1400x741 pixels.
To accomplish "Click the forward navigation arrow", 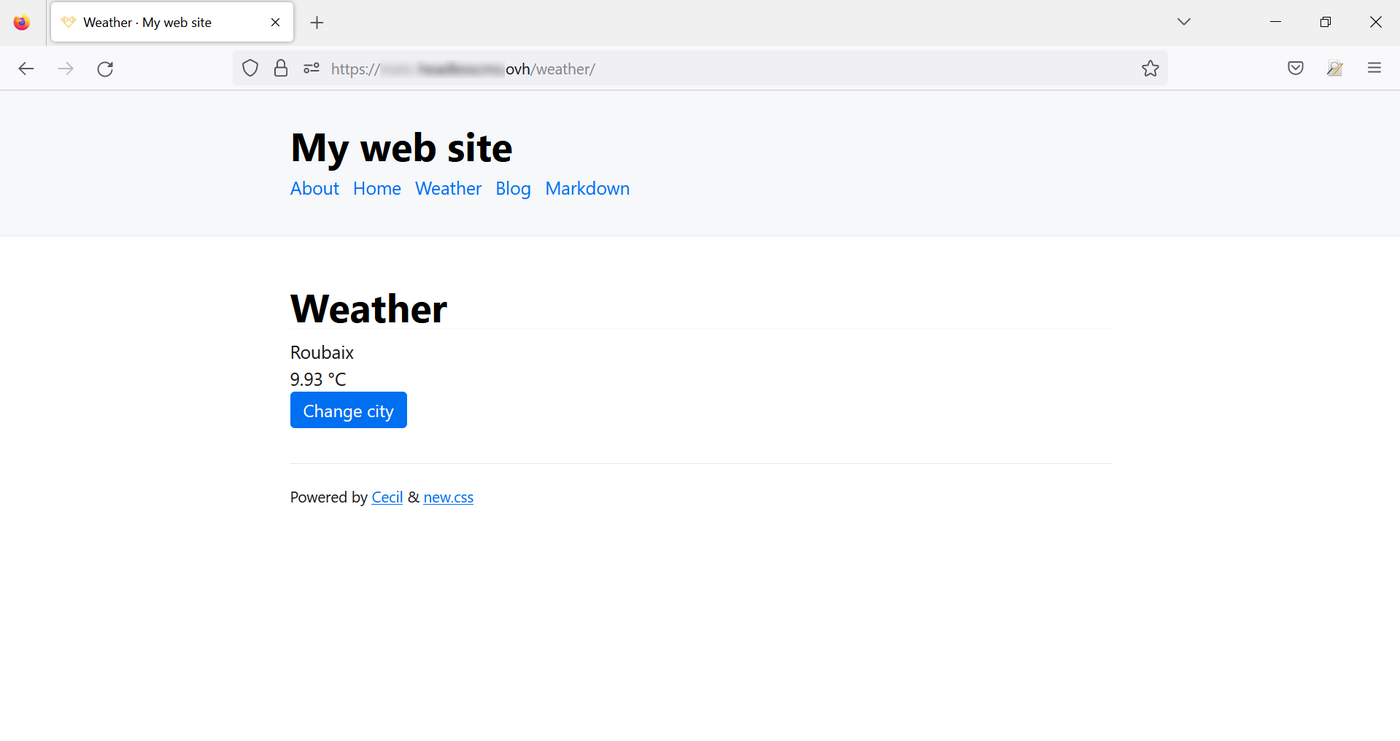I will (x=65, y=68).
